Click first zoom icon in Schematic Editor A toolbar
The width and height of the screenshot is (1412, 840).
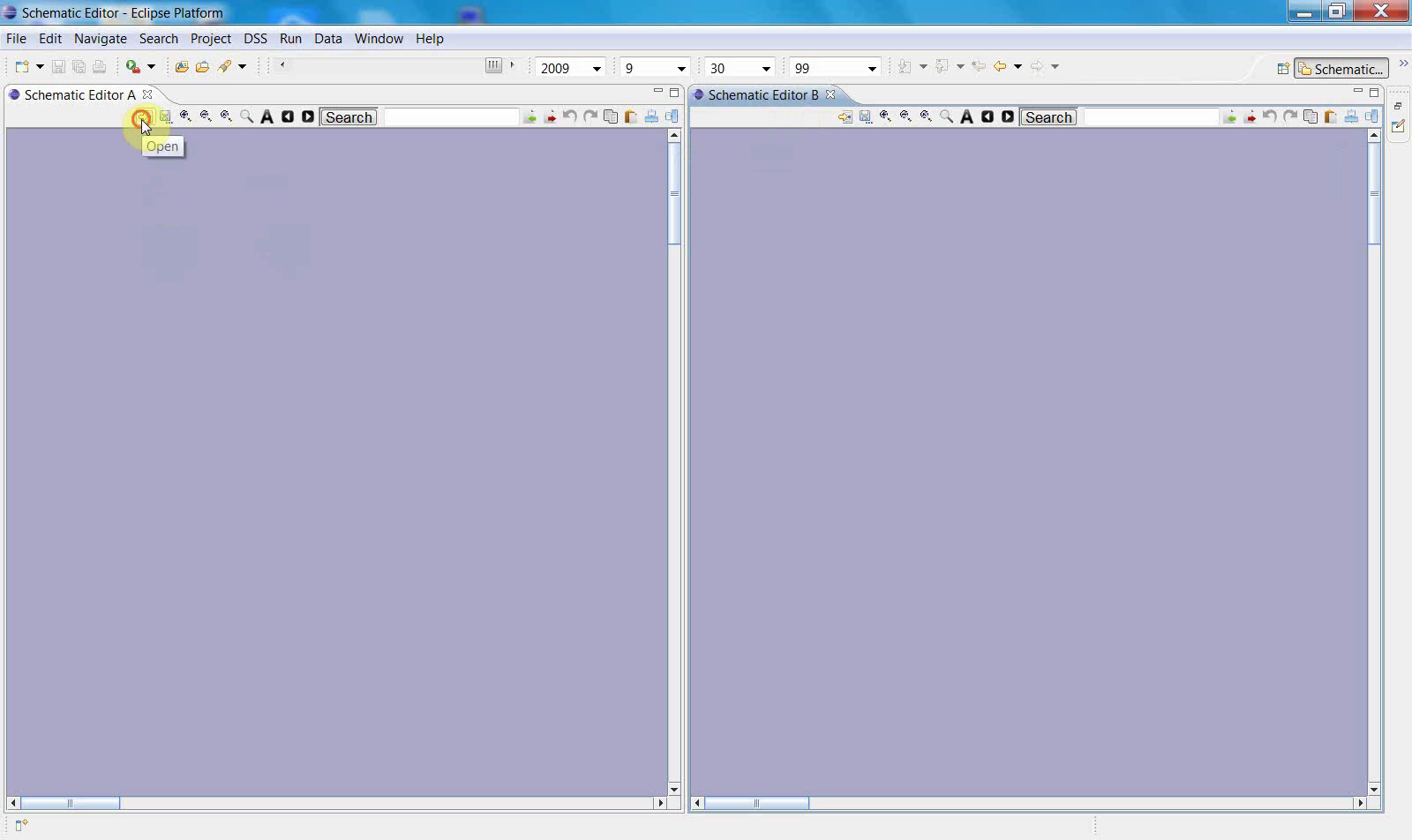coord(185,116)
